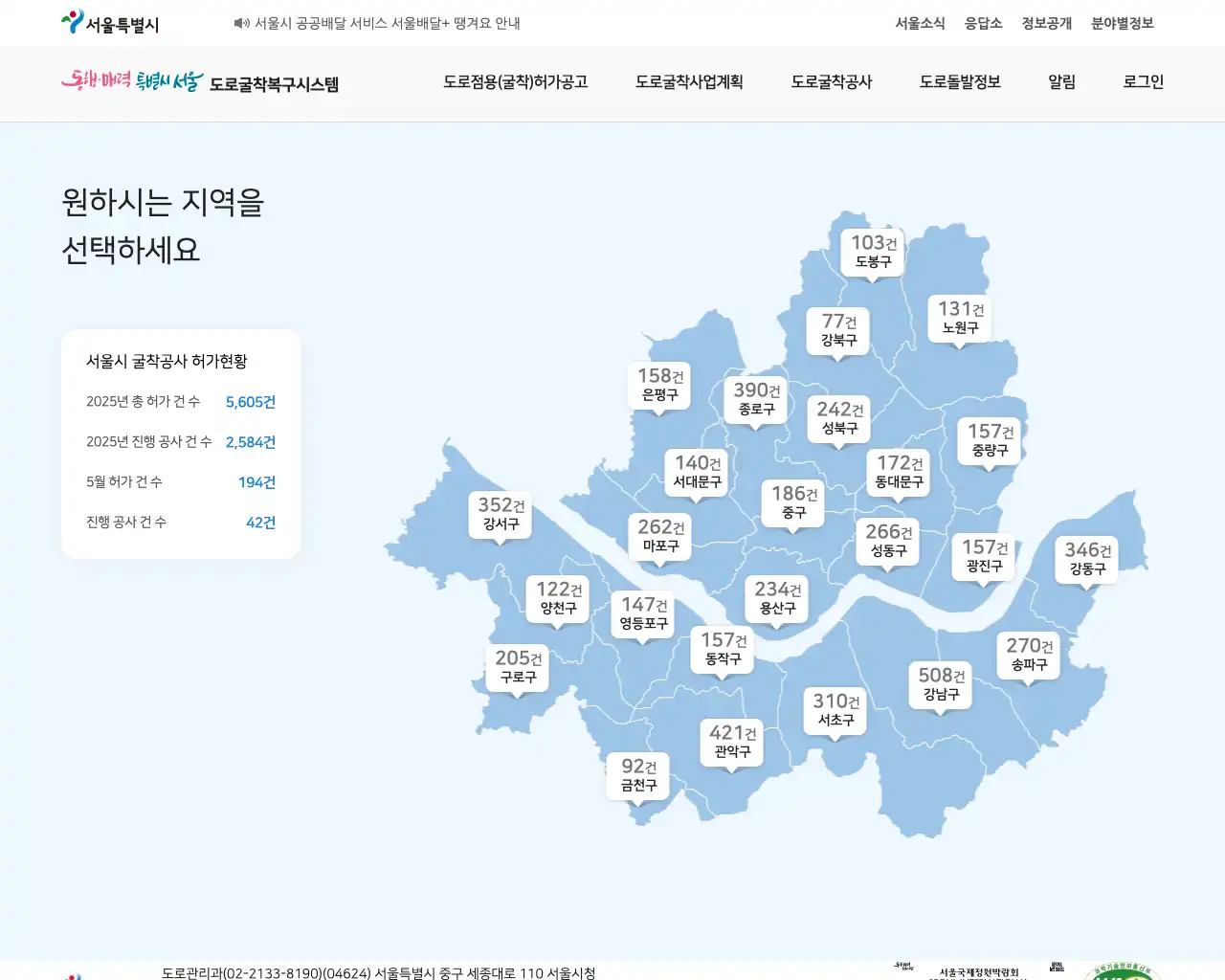The width and height of the screenshot is (1225, 980).
Task: Open 분야별정보 in the top bar
Action: coord(1122,23)
